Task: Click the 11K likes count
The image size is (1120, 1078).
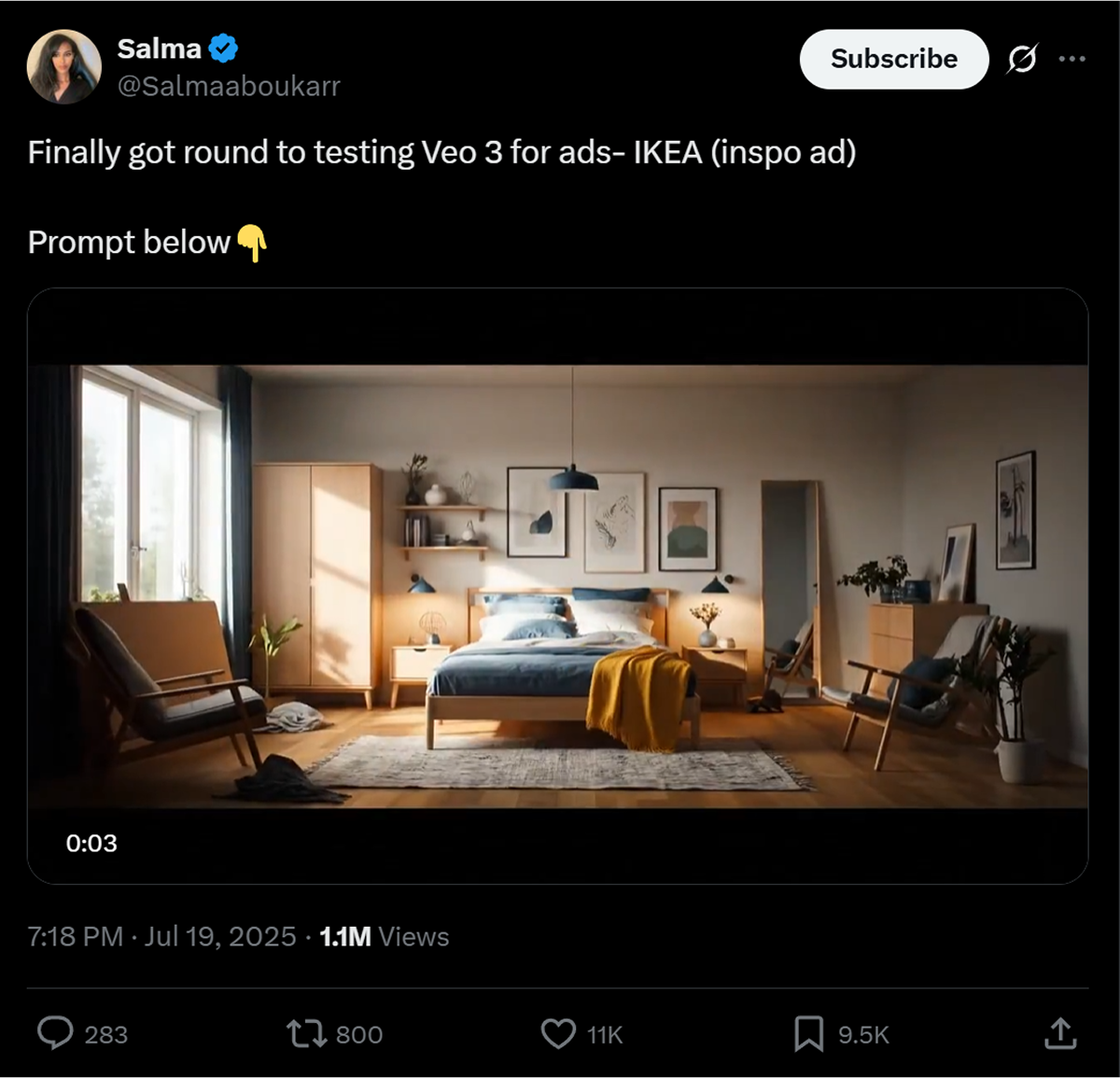Action: coord(605,1034)
